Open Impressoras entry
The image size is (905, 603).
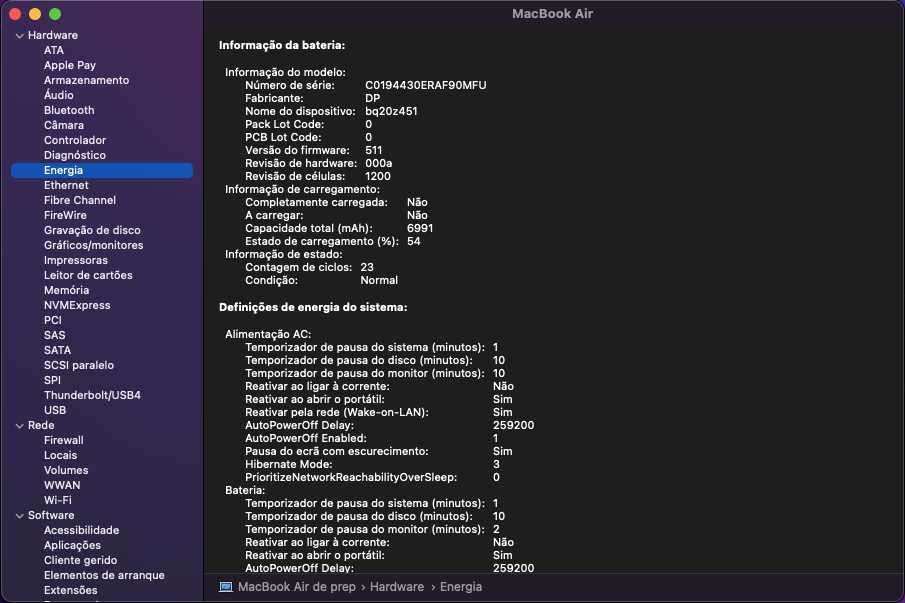pyautogui.click(x=76, y=260)
